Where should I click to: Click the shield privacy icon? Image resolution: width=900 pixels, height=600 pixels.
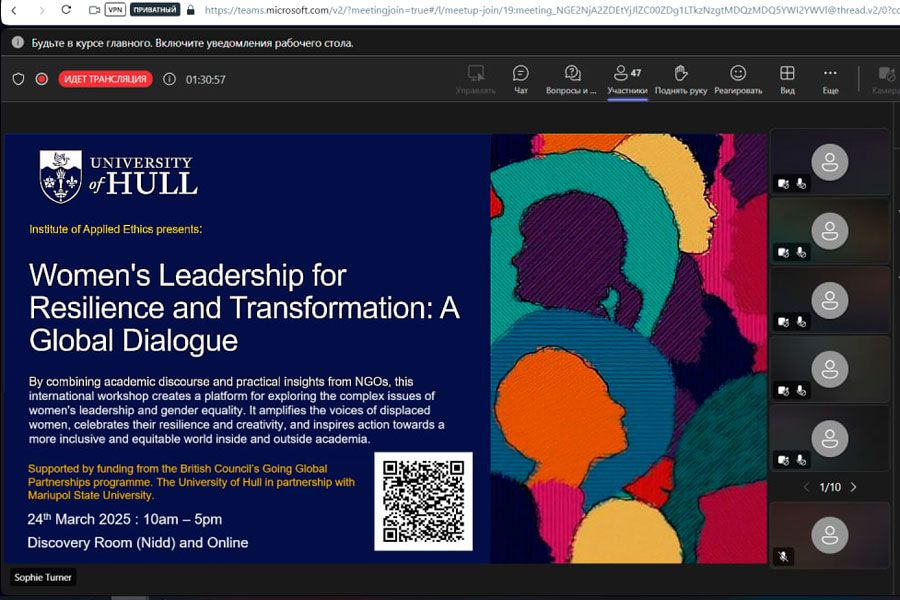[x=18, y=79]
